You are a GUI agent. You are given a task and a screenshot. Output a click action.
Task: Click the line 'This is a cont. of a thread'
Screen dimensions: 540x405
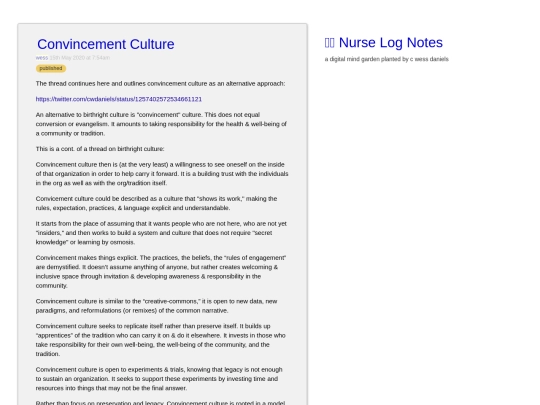tap(100, 149)
